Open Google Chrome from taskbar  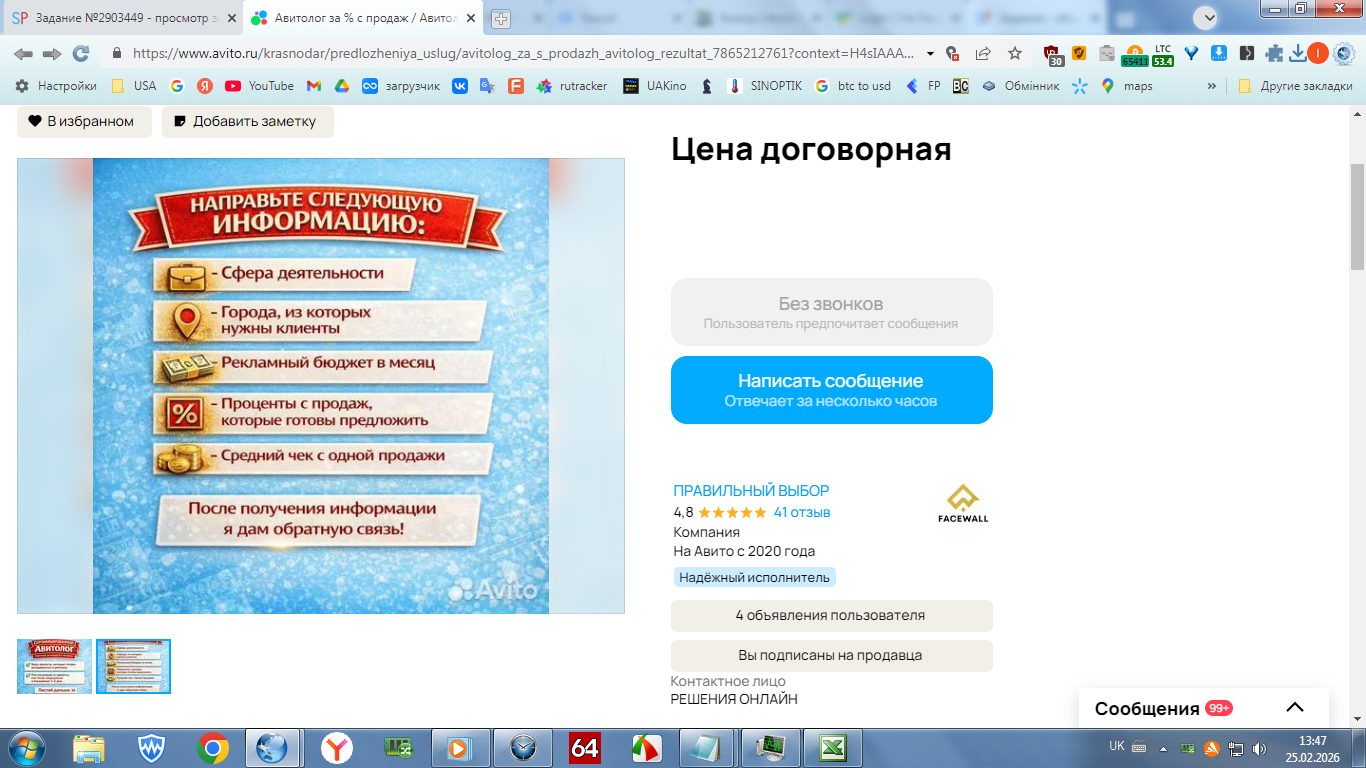[x=212, y=748]
